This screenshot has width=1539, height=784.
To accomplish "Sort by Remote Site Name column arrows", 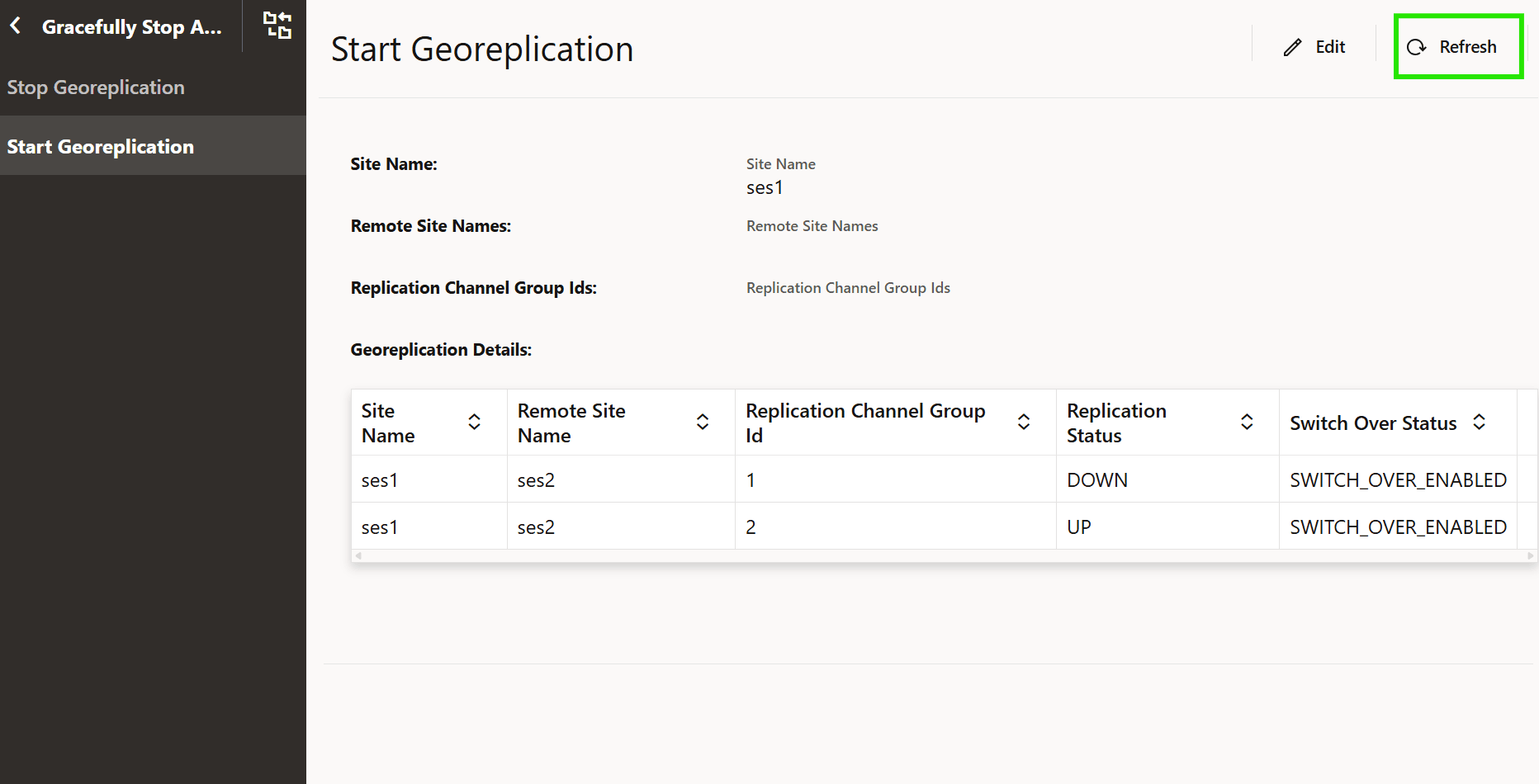I will (x=703, y=423).
